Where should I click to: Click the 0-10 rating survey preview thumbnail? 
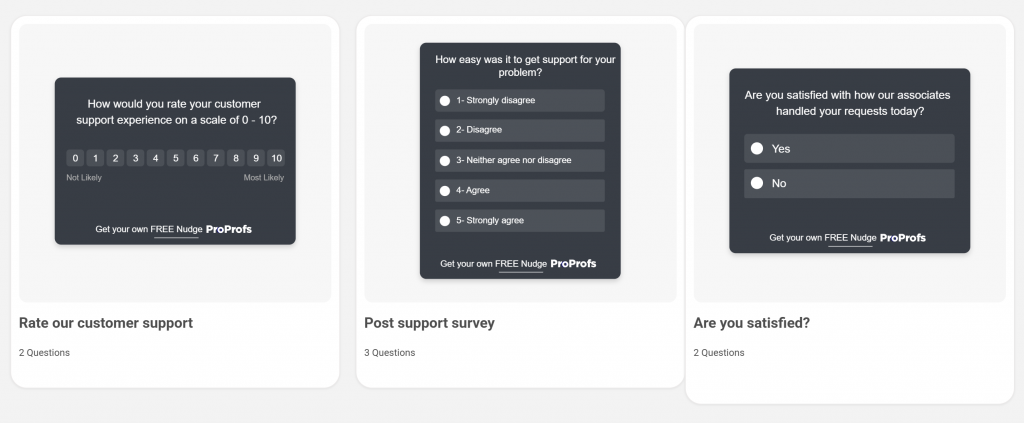175,162
